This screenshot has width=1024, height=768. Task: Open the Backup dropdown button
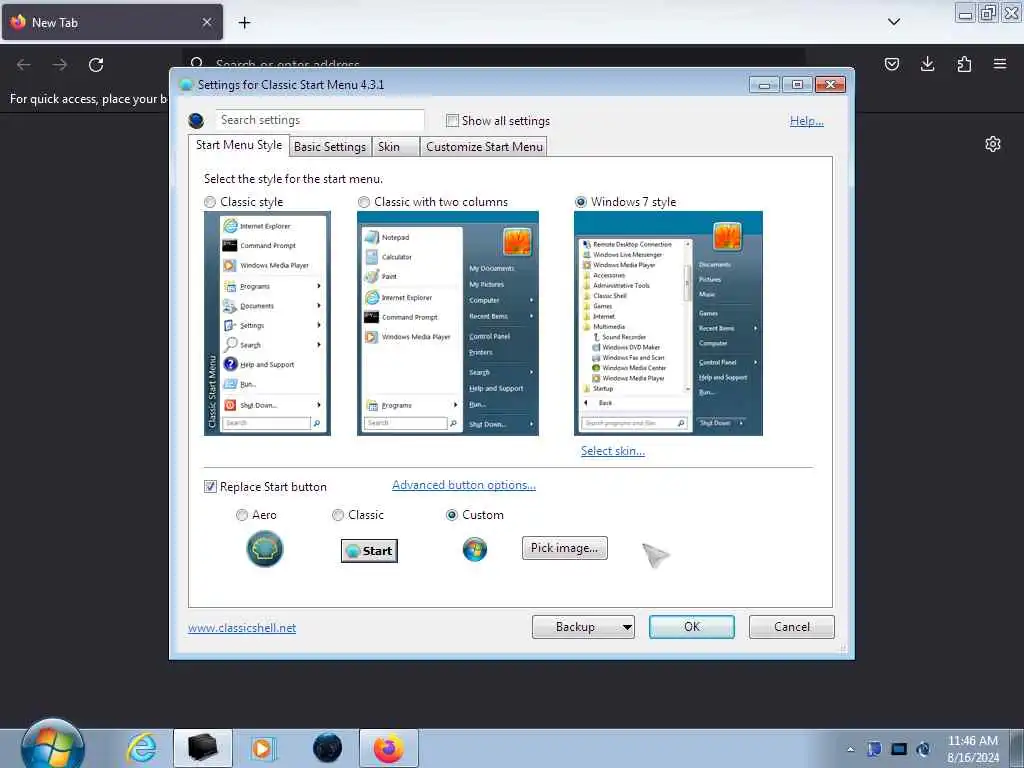(583, 627)
